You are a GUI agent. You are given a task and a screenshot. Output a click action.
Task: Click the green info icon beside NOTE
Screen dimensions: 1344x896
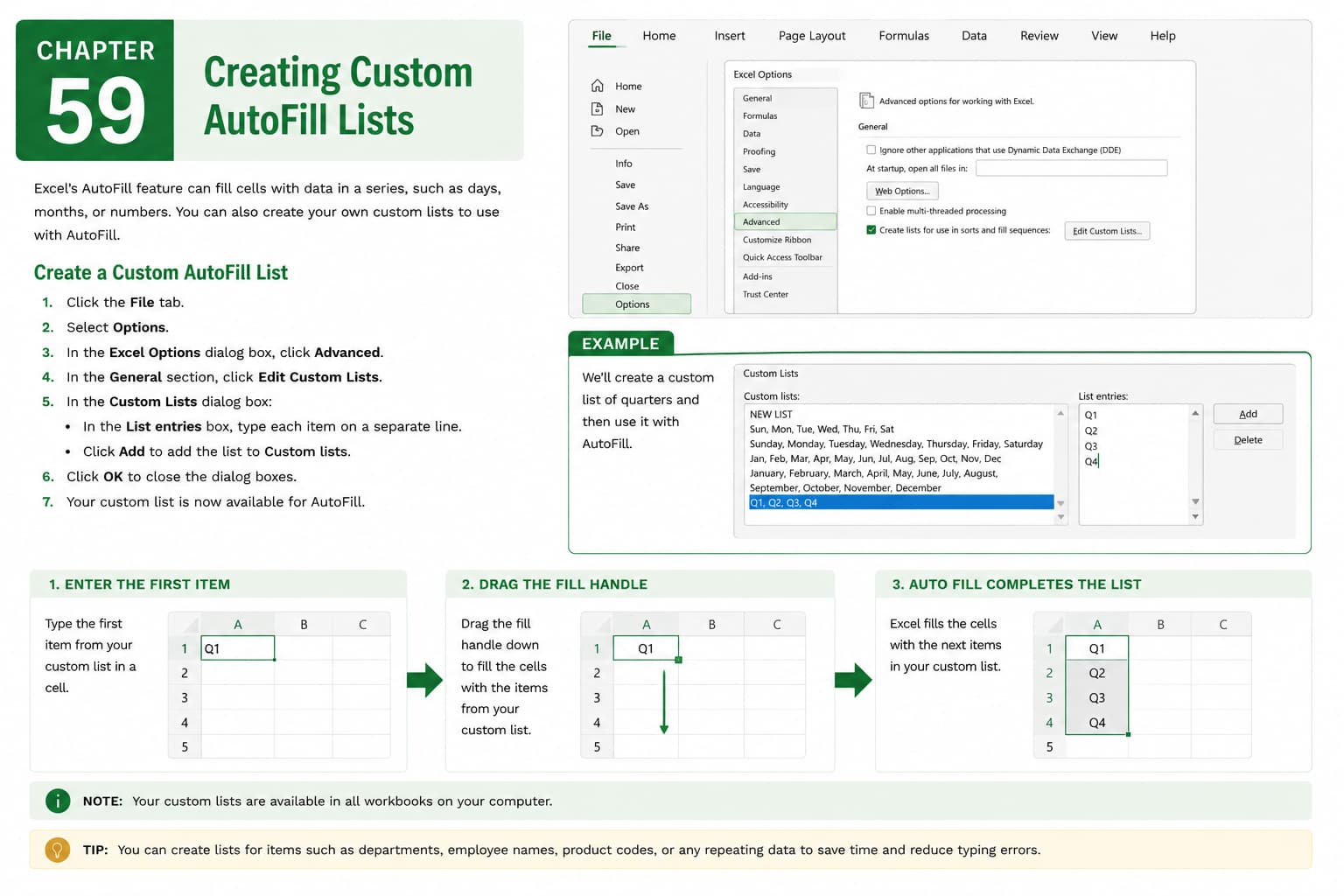click(58, 801)
